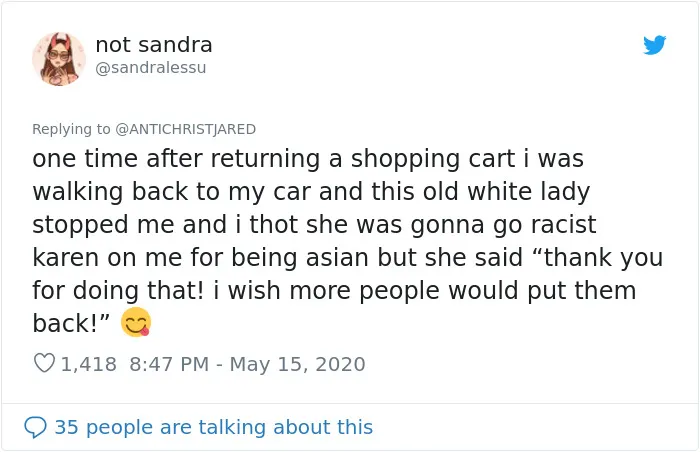The width and height of the screenshot is (700, 452).
Task: Click the yum face emoji
Action: tap(136, 322)
